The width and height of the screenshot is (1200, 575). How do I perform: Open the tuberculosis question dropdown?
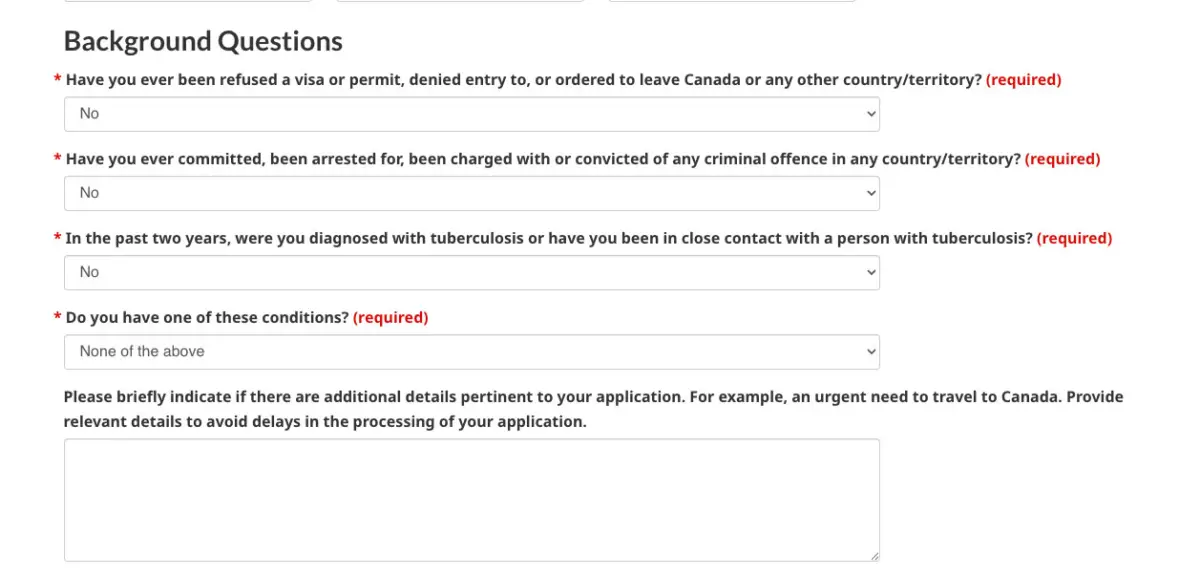[472, 272]
